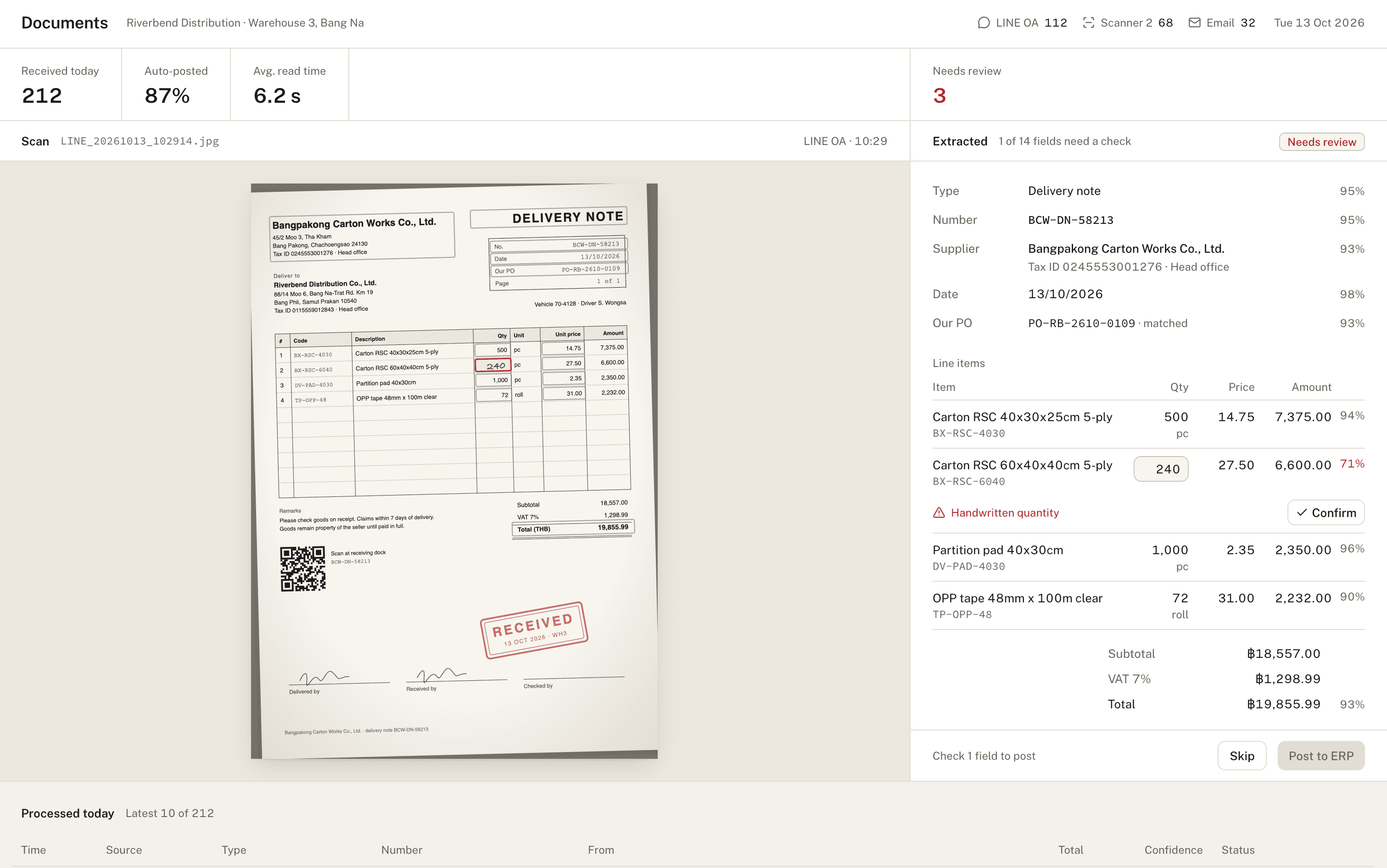The width and height of the screenshot is (1387, 868).
Task: Click Tax ID 0245553001276 · Head office
Action: tap(1129, 267)
